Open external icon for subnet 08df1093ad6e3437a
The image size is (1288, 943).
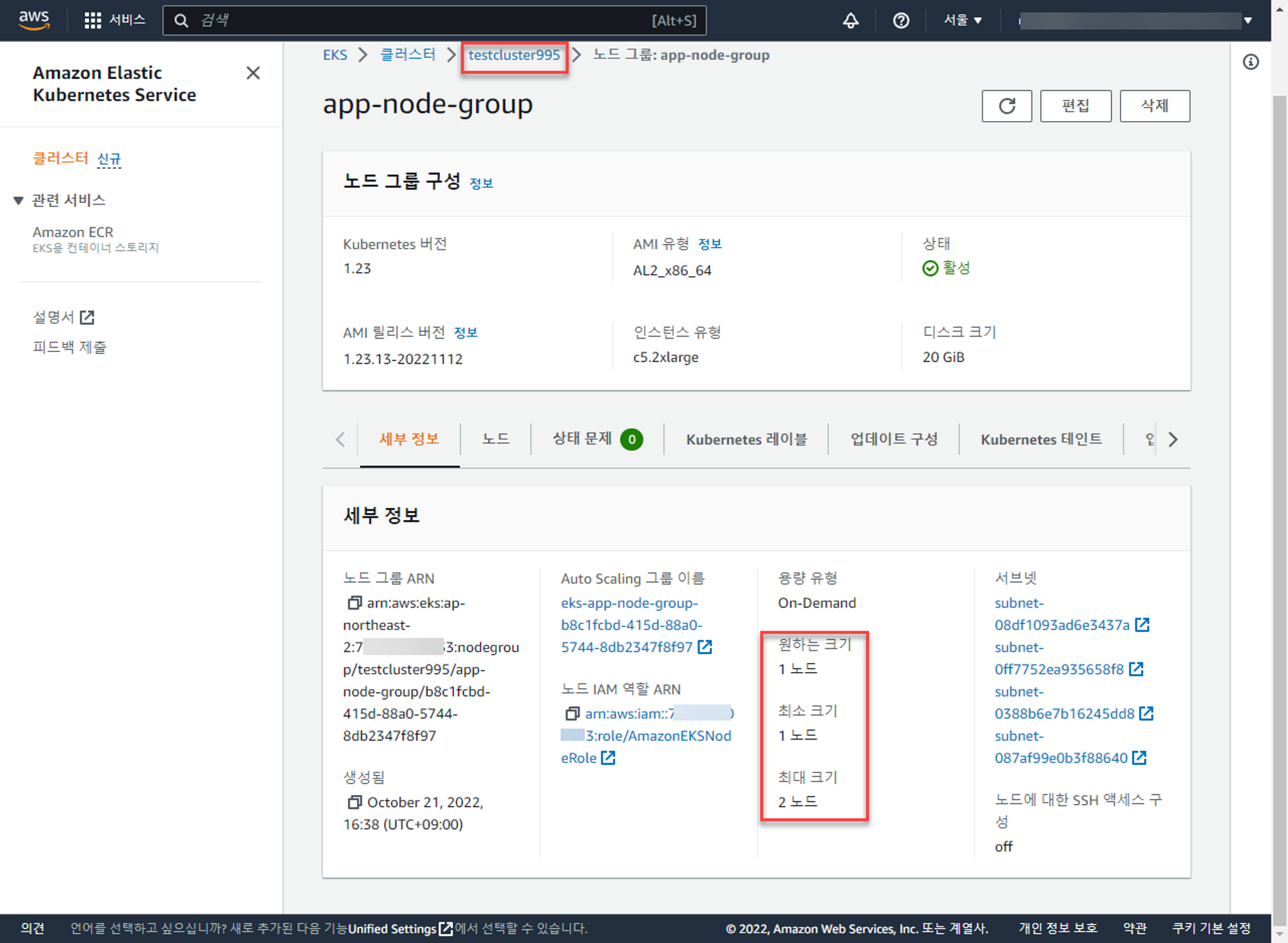(1142, 624)
